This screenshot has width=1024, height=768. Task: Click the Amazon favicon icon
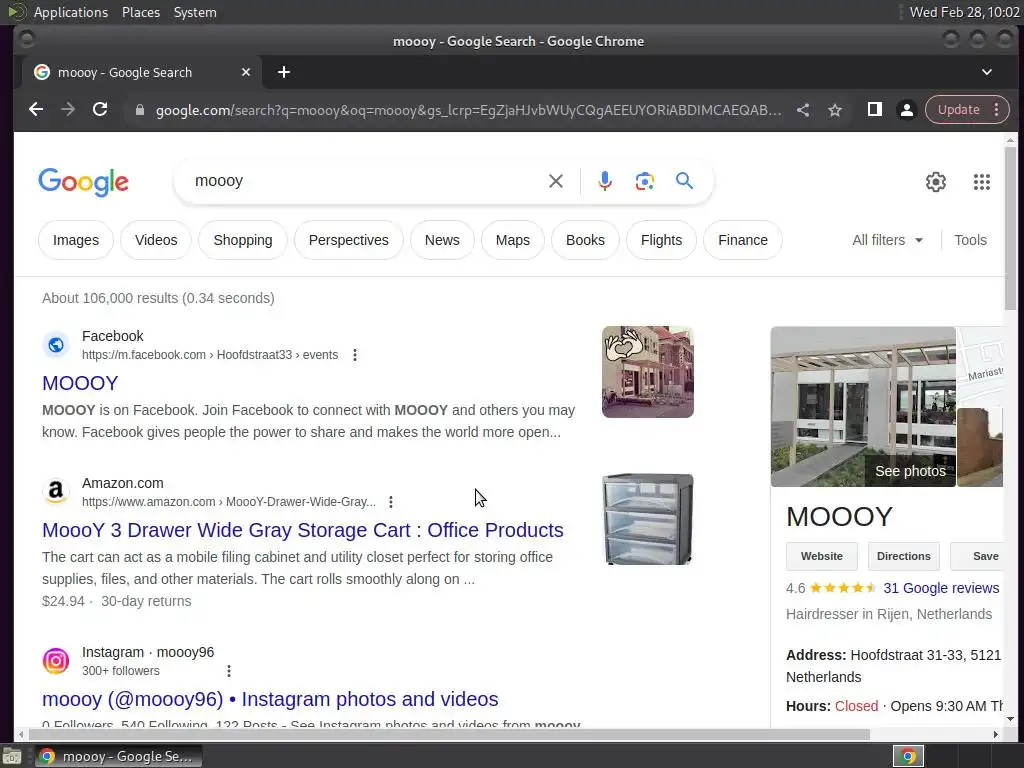pyautogui.click(x=56, y=492)
